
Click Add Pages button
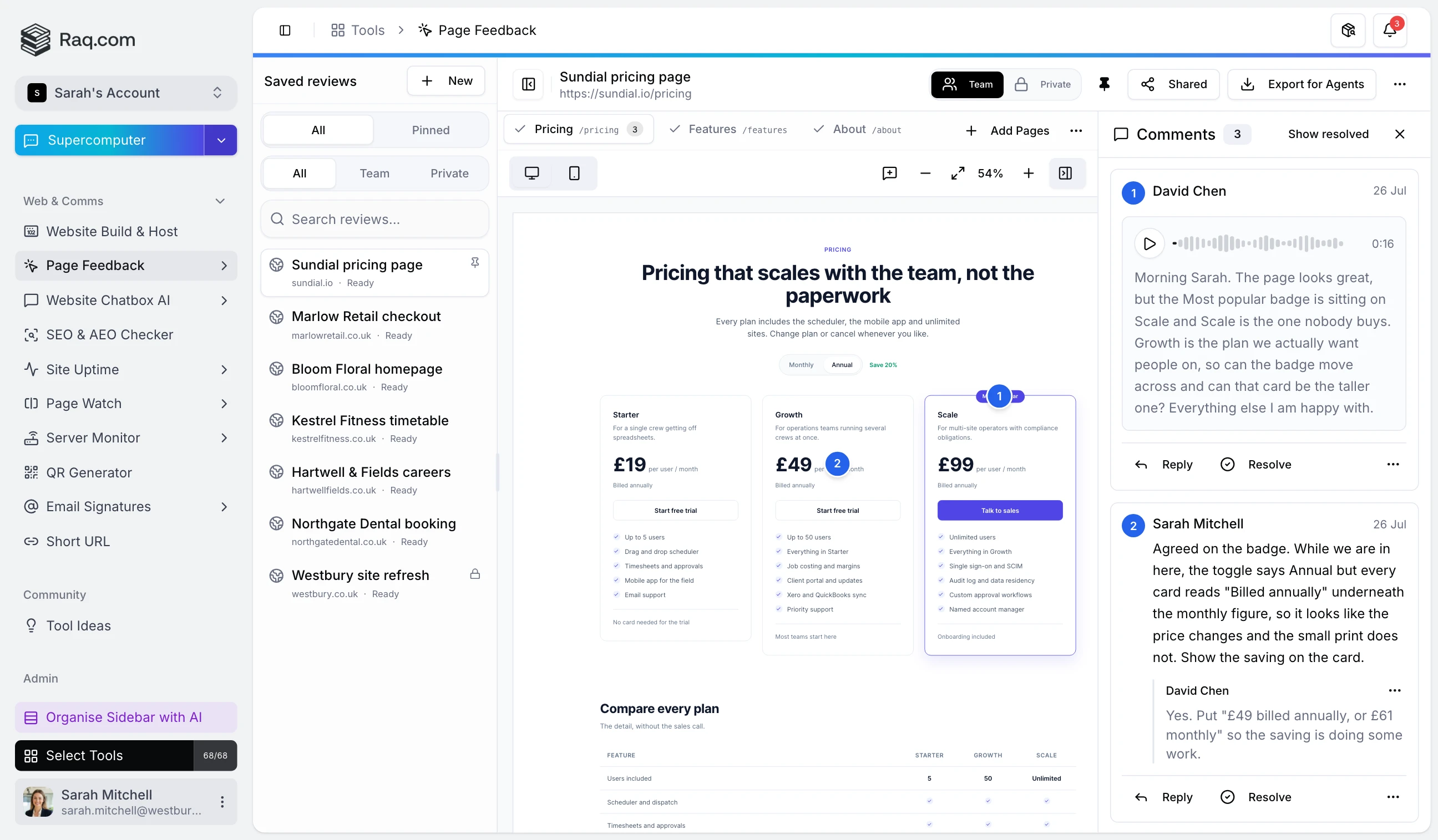(1006, 131)
